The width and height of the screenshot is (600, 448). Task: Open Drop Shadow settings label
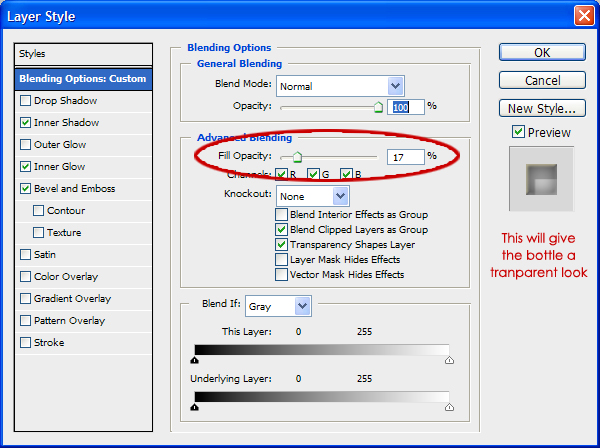pos(65,101)
